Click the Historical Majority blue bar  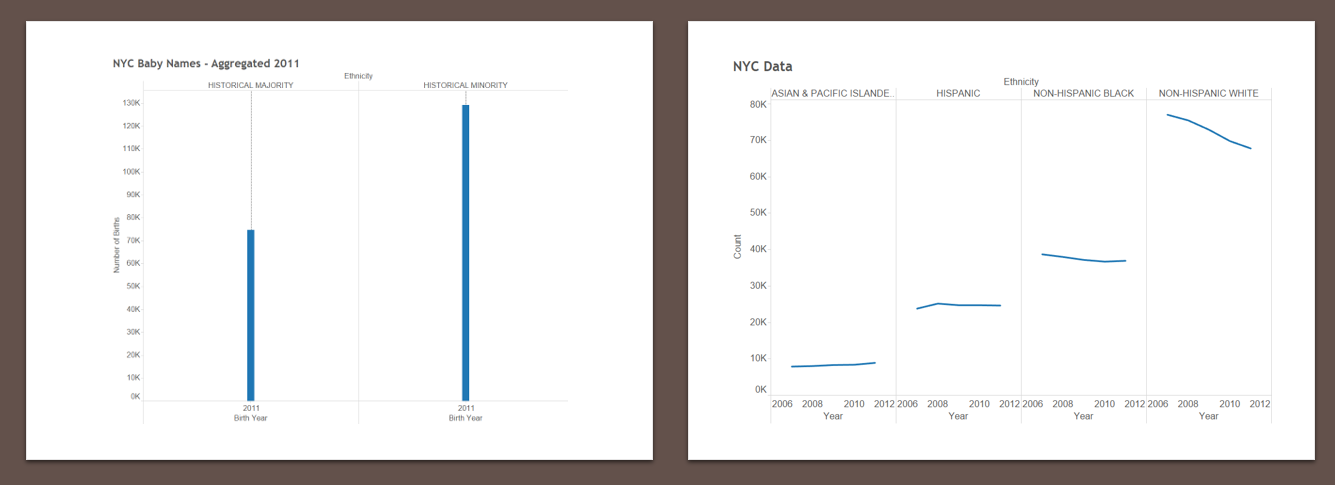[251, 315]
